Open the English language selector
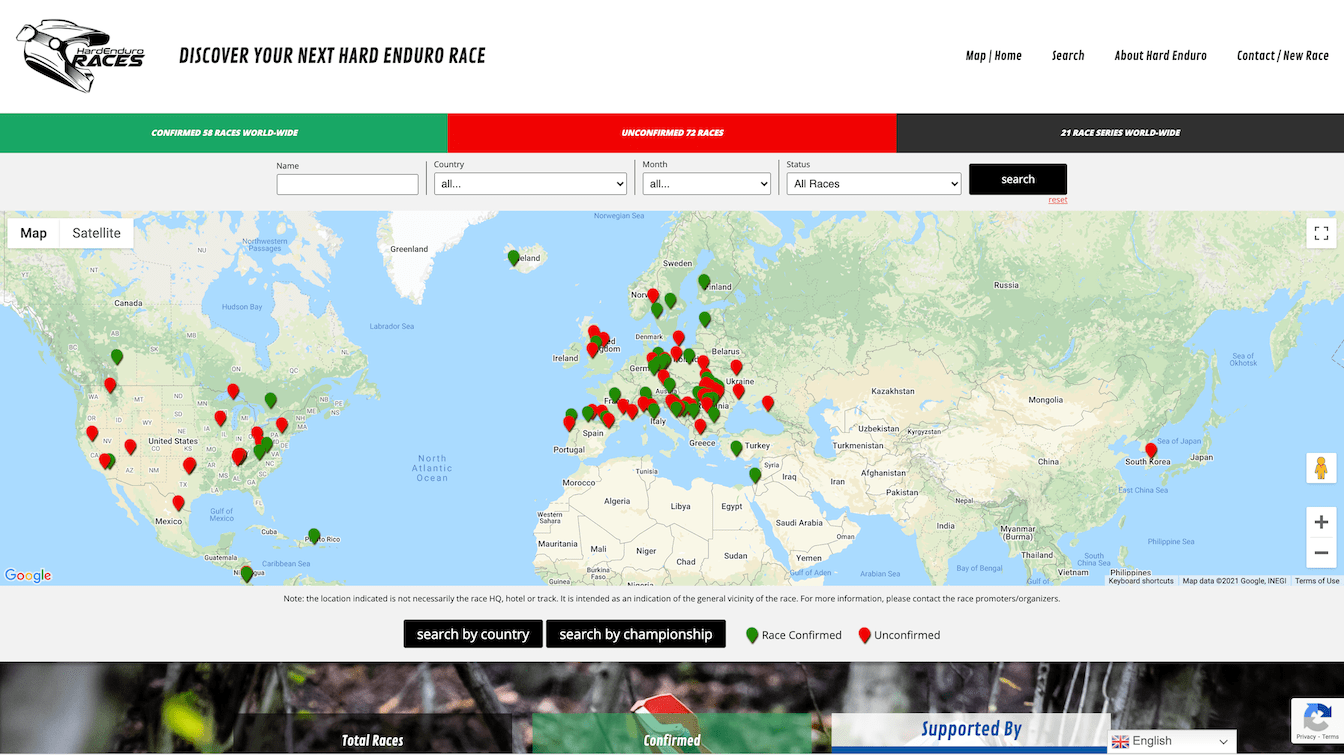 coord(1171,741)
